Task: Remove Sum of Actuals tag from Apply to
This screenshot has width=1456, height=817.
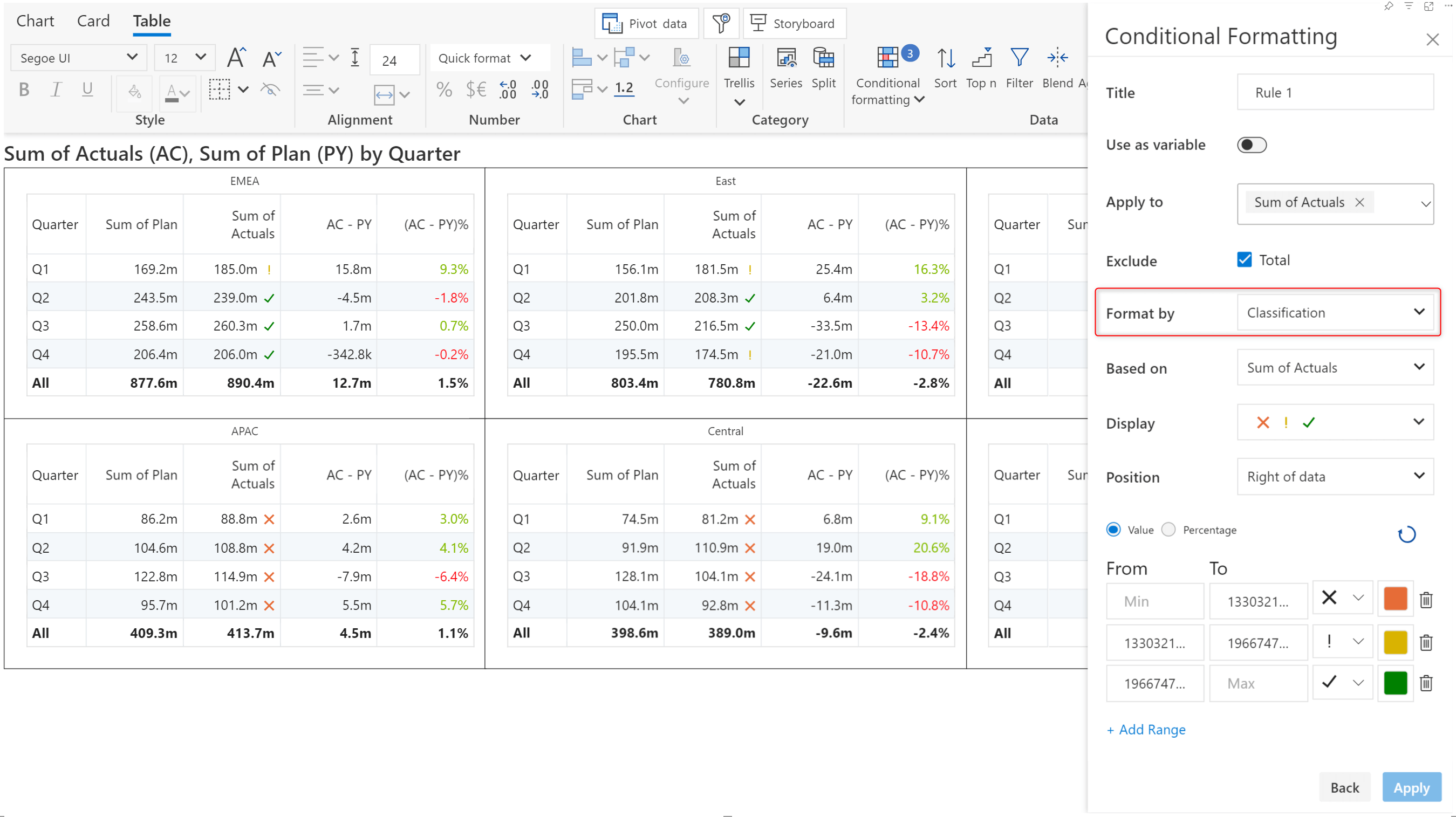Action: pyautogui.click(x=1359, y=202)
